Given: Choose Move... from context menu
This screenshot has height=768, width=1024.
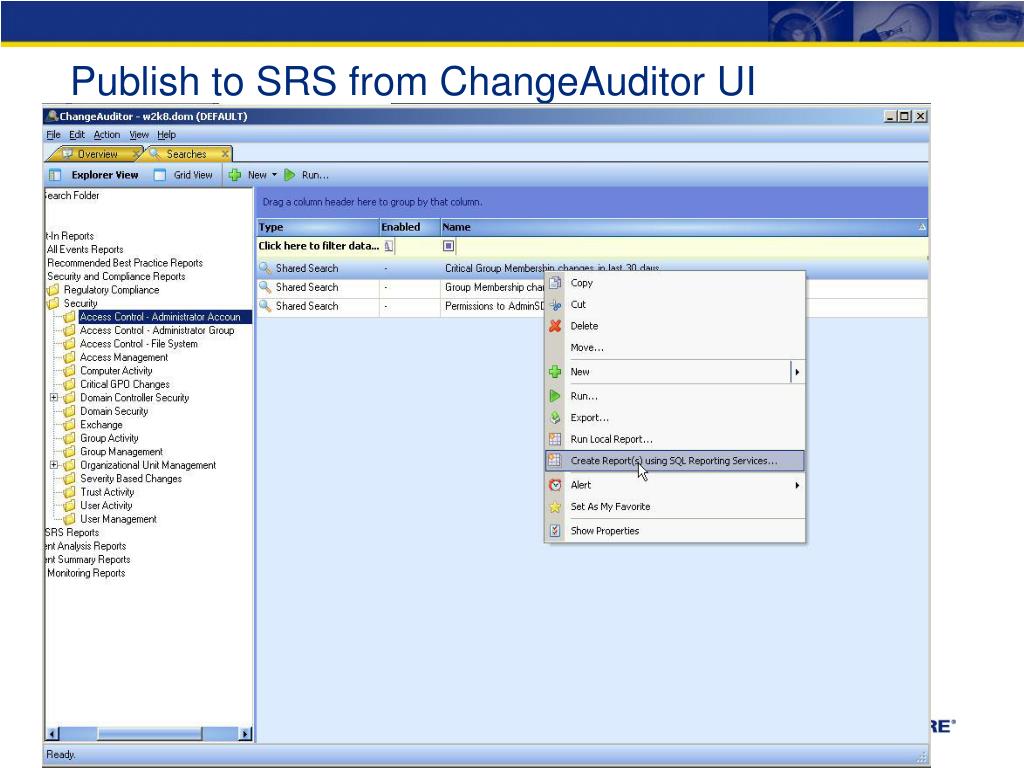Looking at the screenshot, I should click(x=675, y=347).
